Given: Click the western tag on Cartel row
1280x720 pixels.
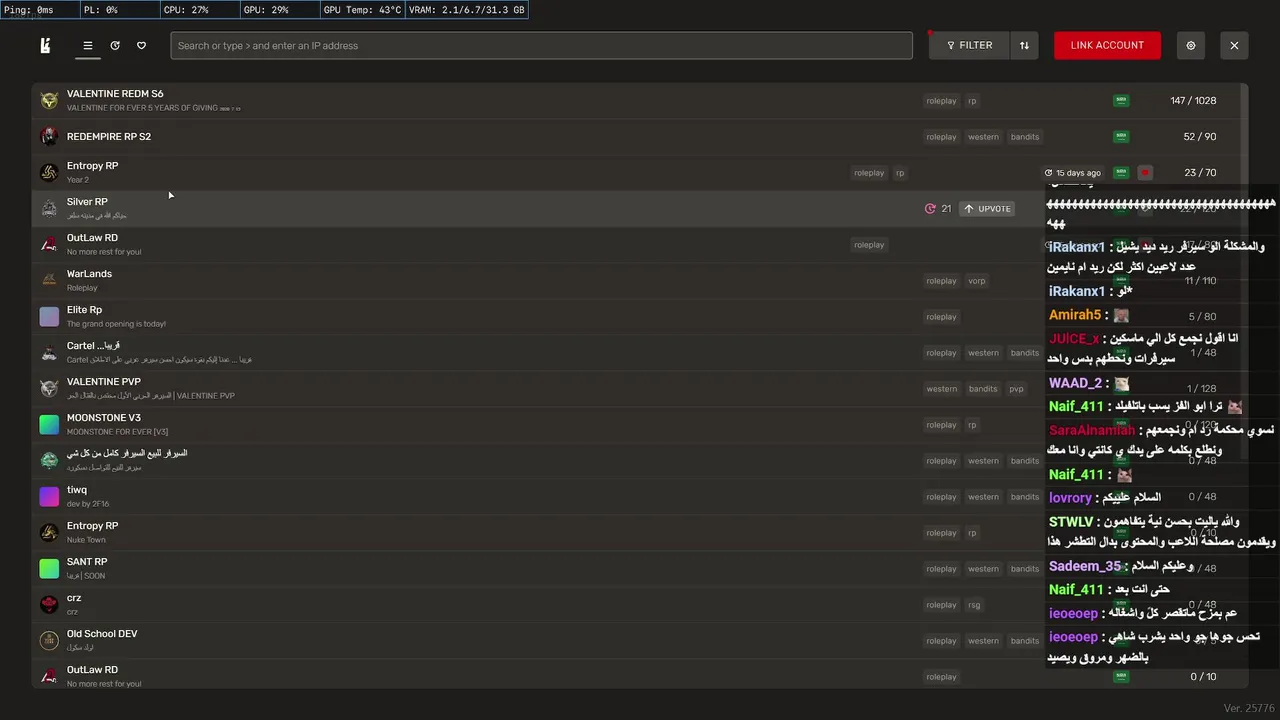Looking at the screenshot, I should click(x=983, y=353).
